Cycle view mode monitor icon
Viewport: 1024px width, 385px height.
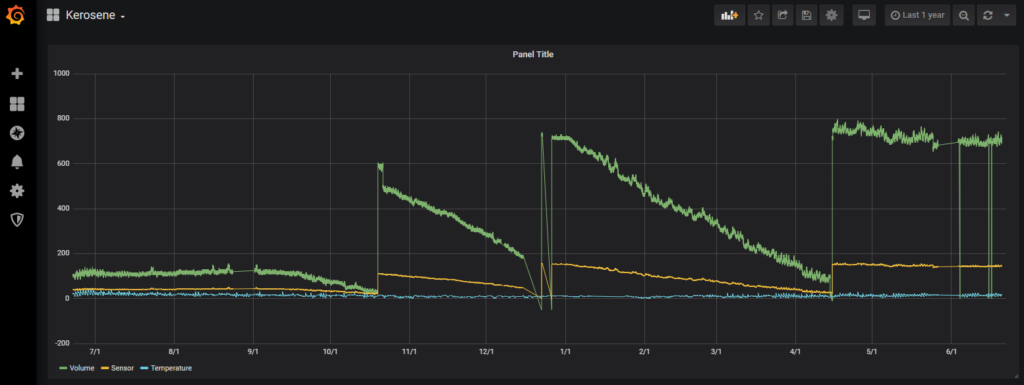click(865, 15)
